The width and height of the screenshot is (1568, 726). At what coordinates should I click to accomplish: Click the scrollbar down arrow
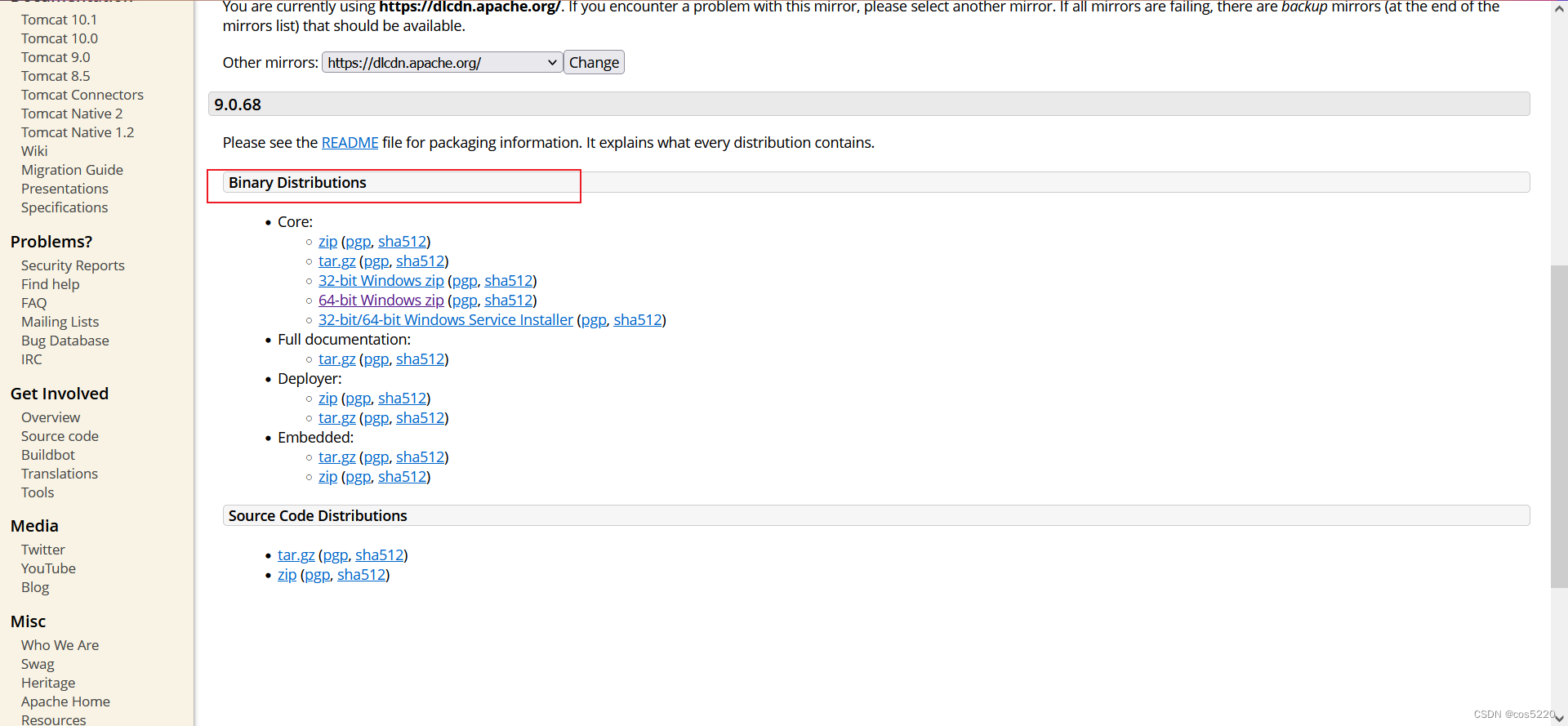coord(1559,718)
